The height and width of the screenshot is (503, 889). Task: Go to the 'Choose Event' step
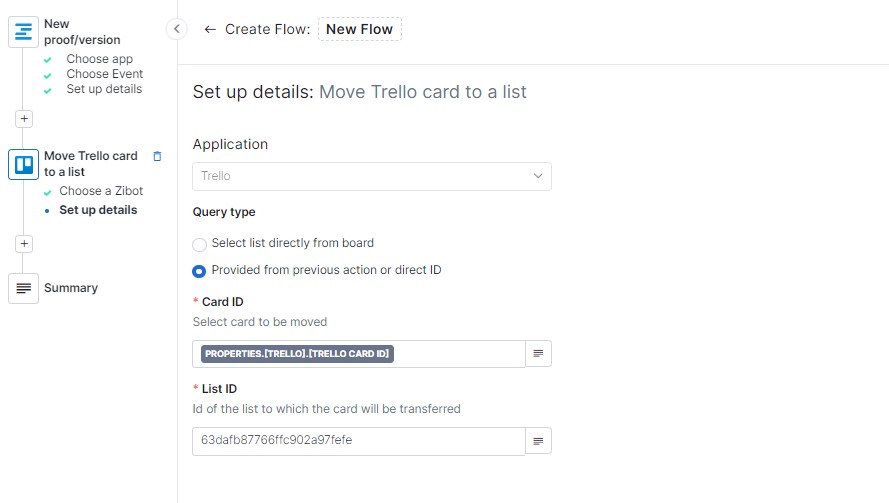click(x=104, y=74)
